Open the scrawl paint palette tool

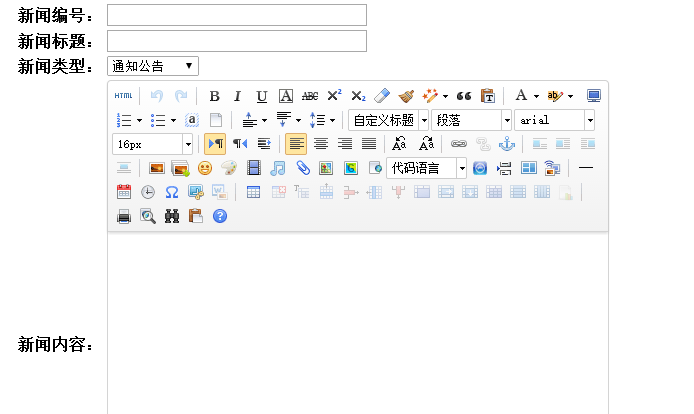[x=229, y=168]
